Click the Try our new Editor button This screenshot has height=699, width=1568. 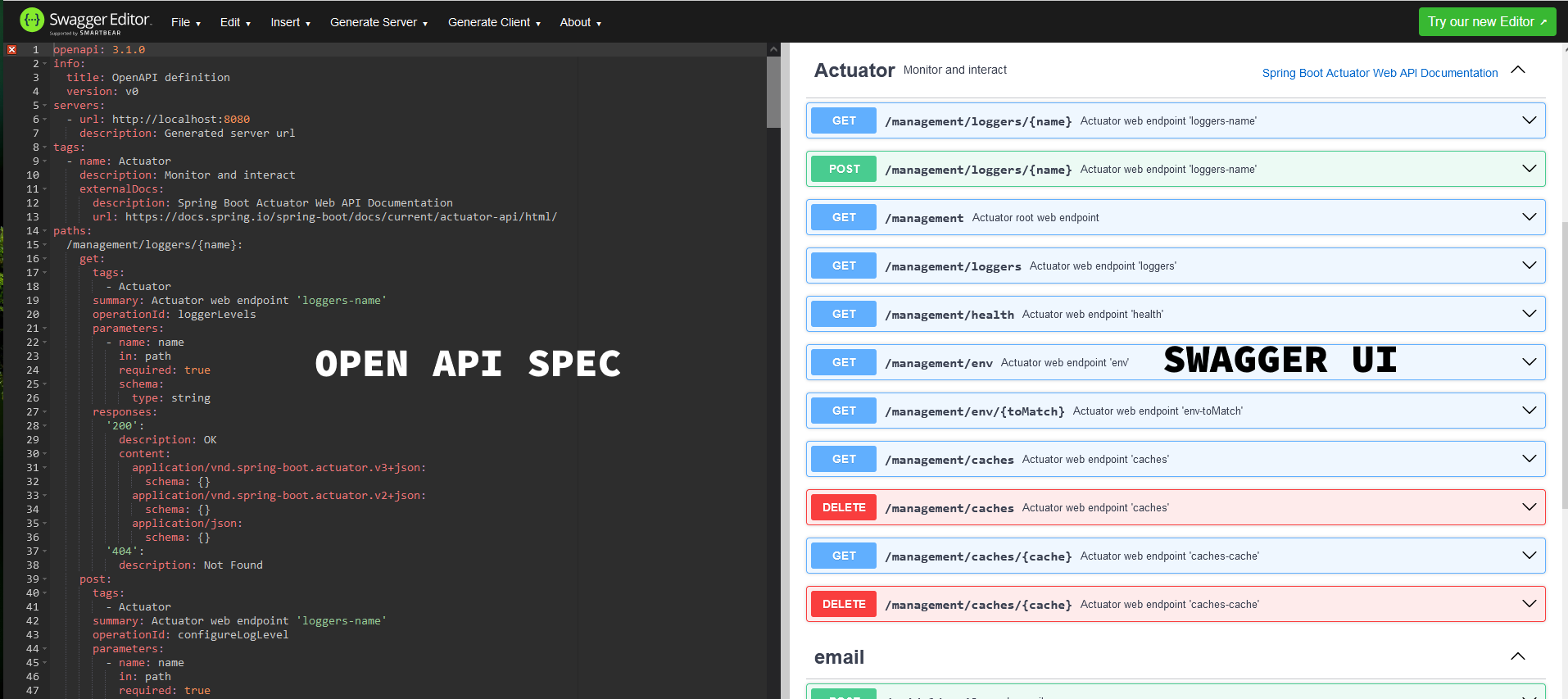[x=1486, y=22]
